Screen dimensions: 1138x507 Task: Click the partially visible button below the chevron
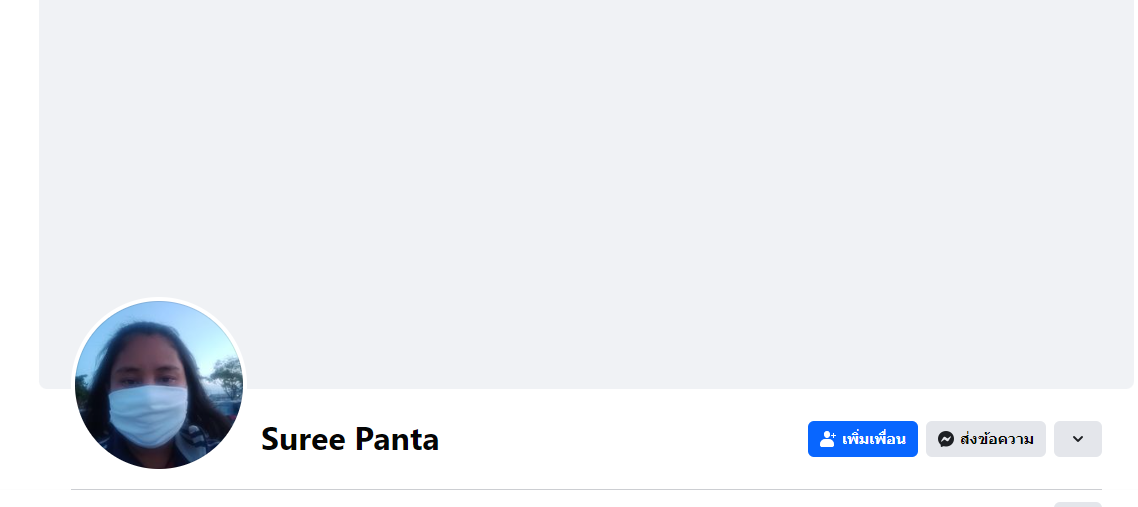pos(1077,504)
